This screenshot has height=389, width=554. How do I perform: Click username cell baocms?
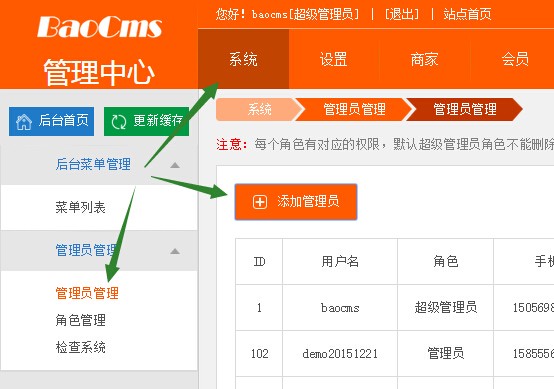[340, 308]
